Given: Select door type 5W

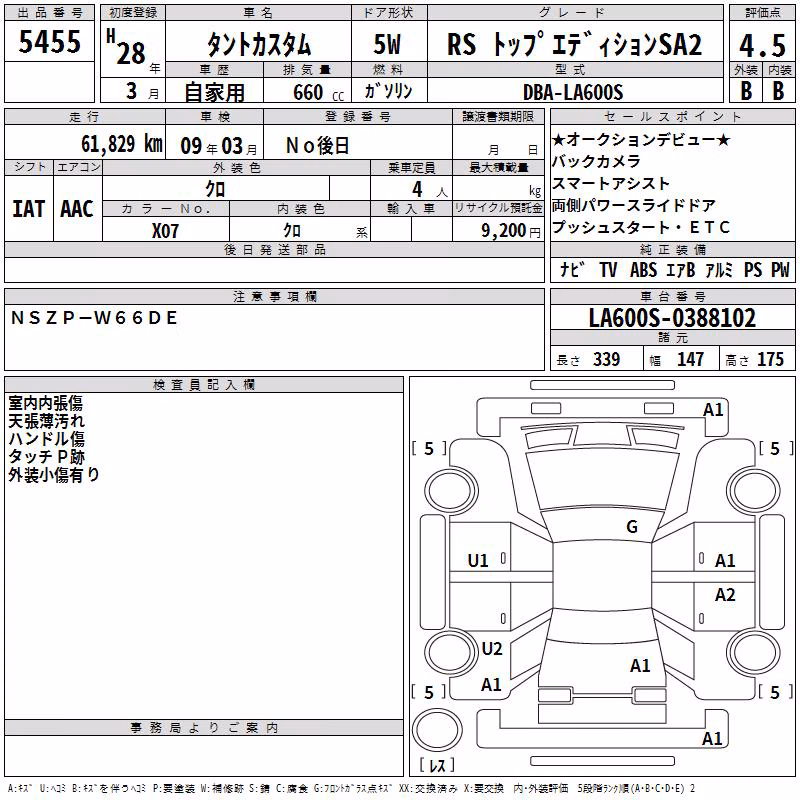Looking at the screenshot, I should [387, 44].
